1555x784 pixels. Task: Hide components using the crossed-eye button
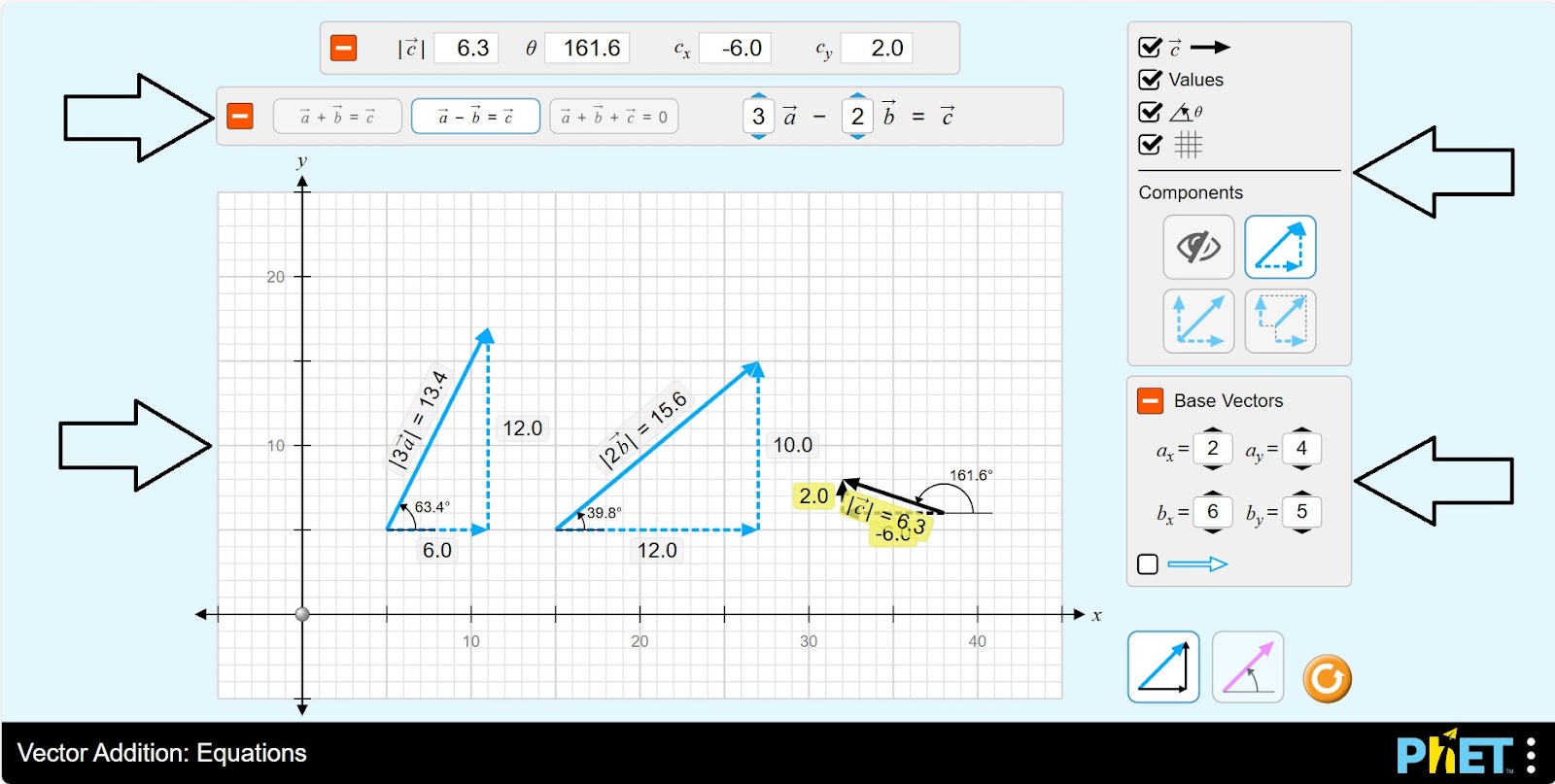tap(1198, 248)
